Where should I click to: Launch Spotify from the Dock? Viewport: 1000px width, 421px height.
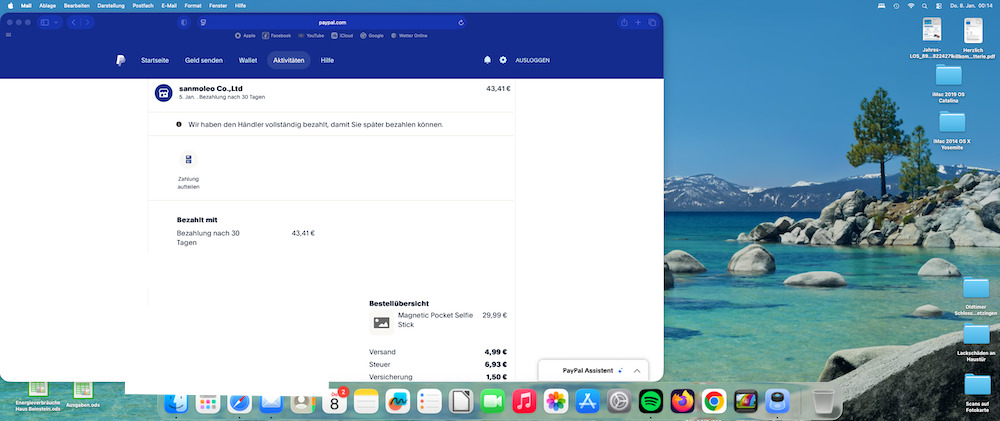click(x=651, y=402)
